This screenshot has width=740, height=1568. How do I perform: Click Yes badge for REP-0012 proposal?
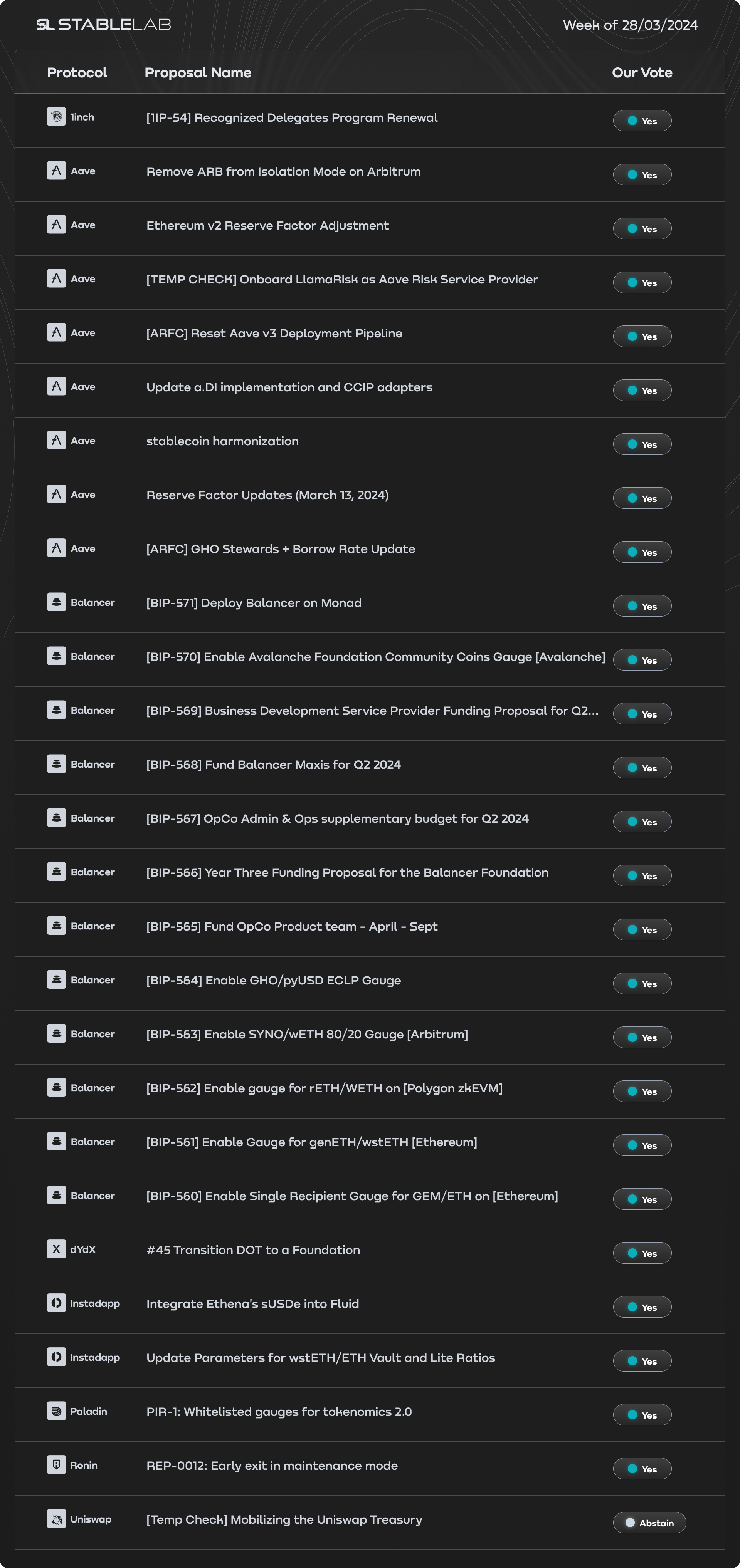click(642, 1469)
